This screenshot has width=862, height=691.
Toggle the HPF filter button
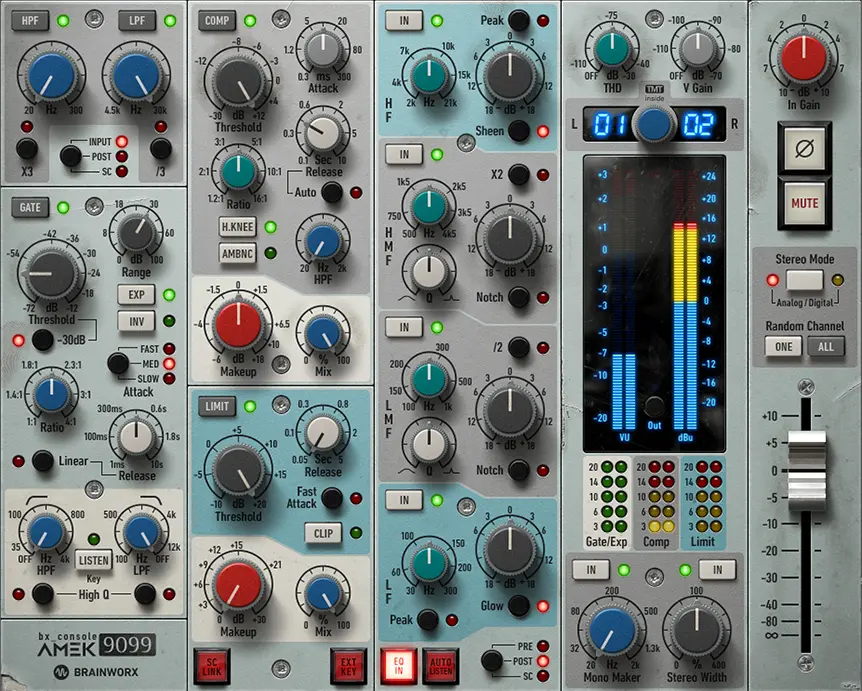click(x=30, y=21)
